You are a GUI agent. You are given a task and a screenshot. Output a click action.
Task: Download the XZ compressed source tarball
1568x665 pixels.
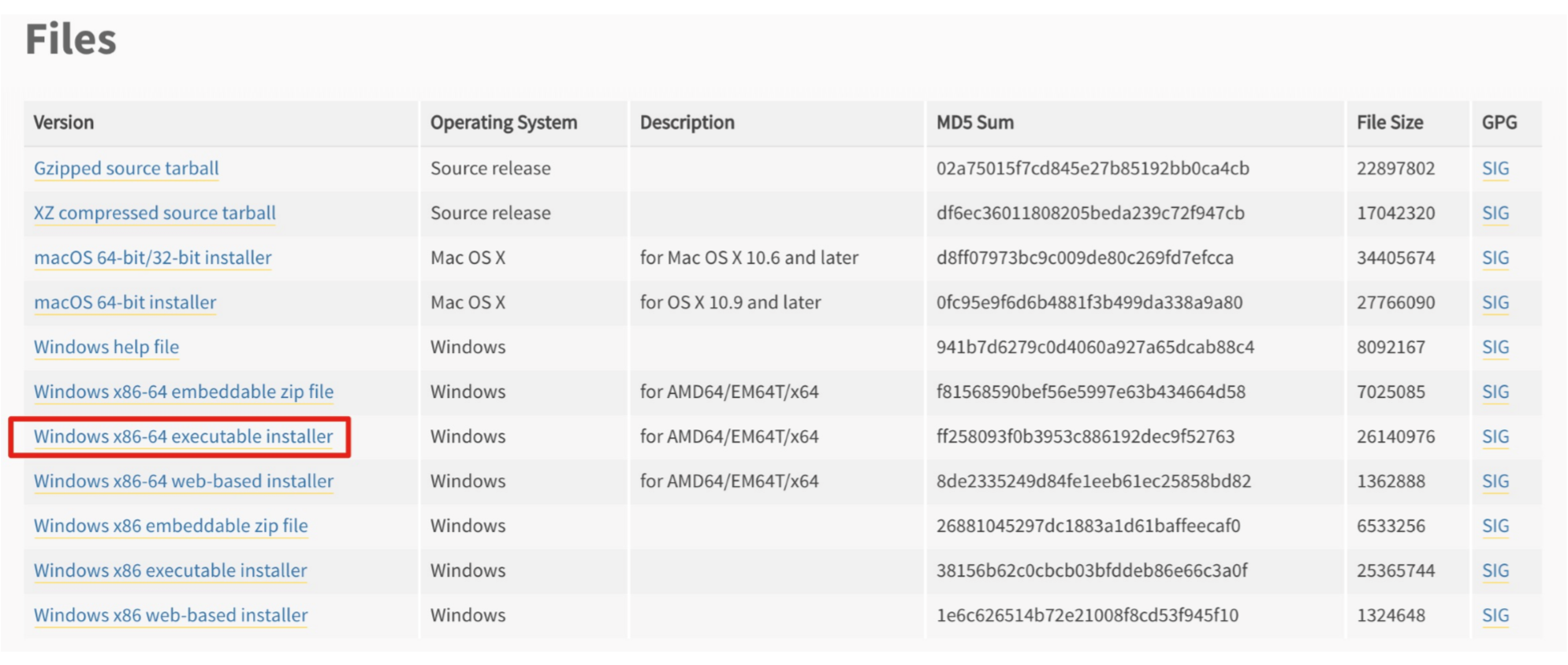click(x=155, y=214)
